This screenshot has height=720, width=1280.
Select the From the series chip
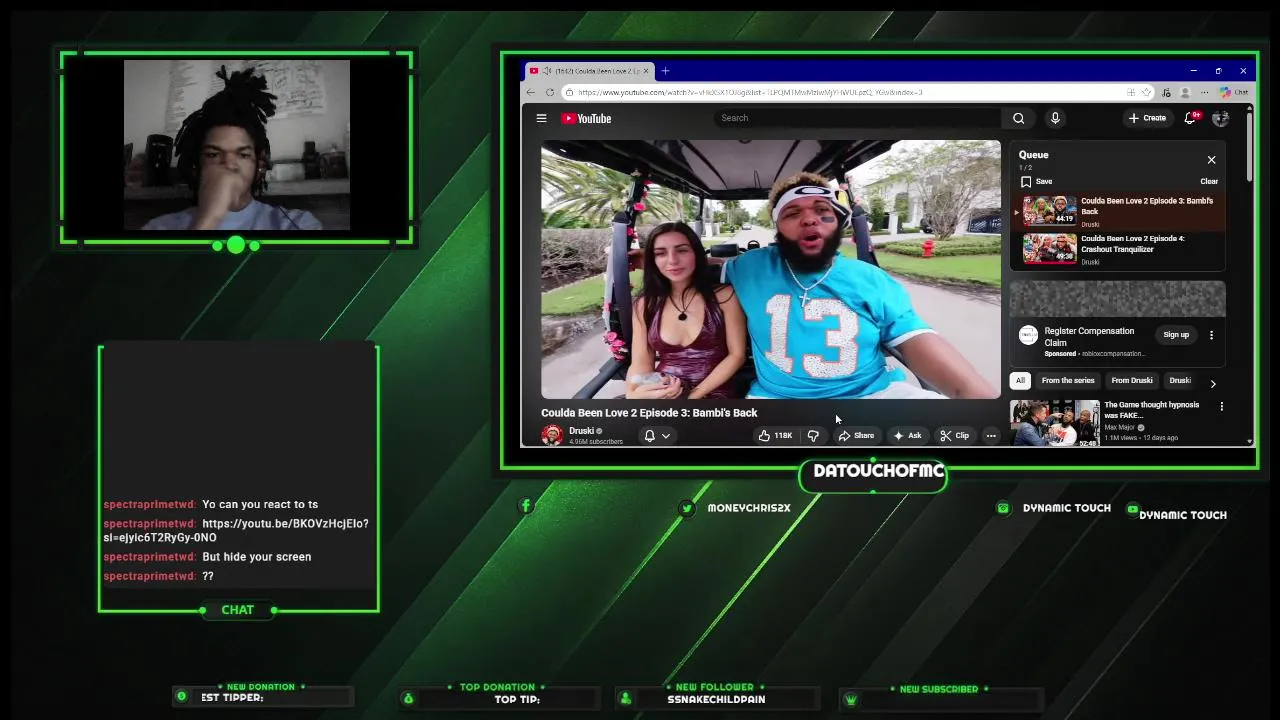[x=1068, y=381]
